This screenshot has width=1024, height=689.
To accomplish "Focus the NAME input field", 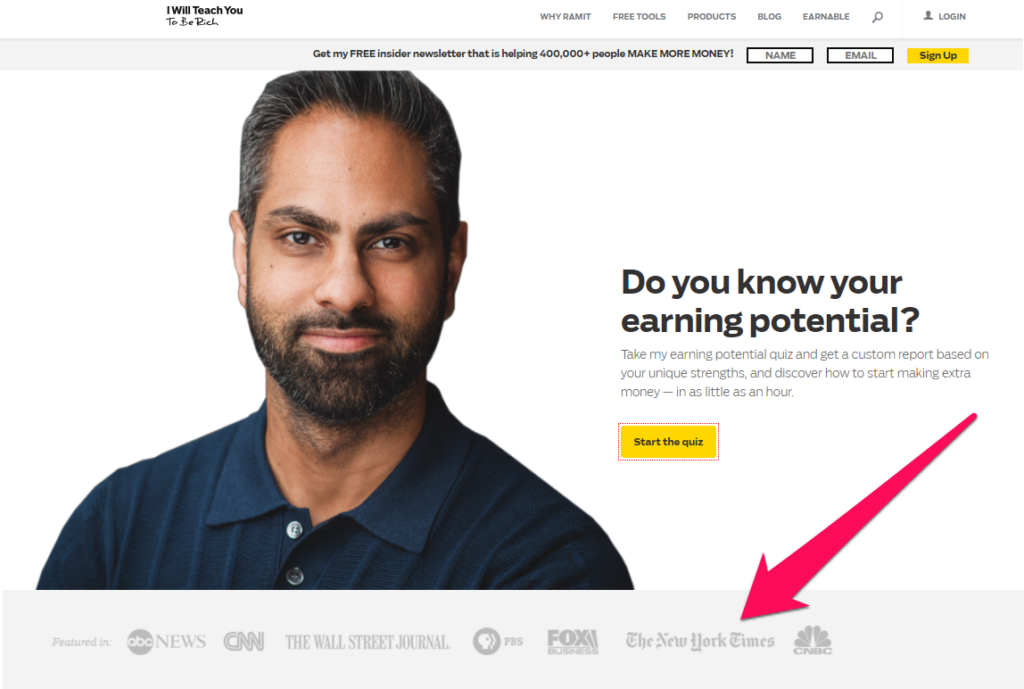I will pos(780,56).
